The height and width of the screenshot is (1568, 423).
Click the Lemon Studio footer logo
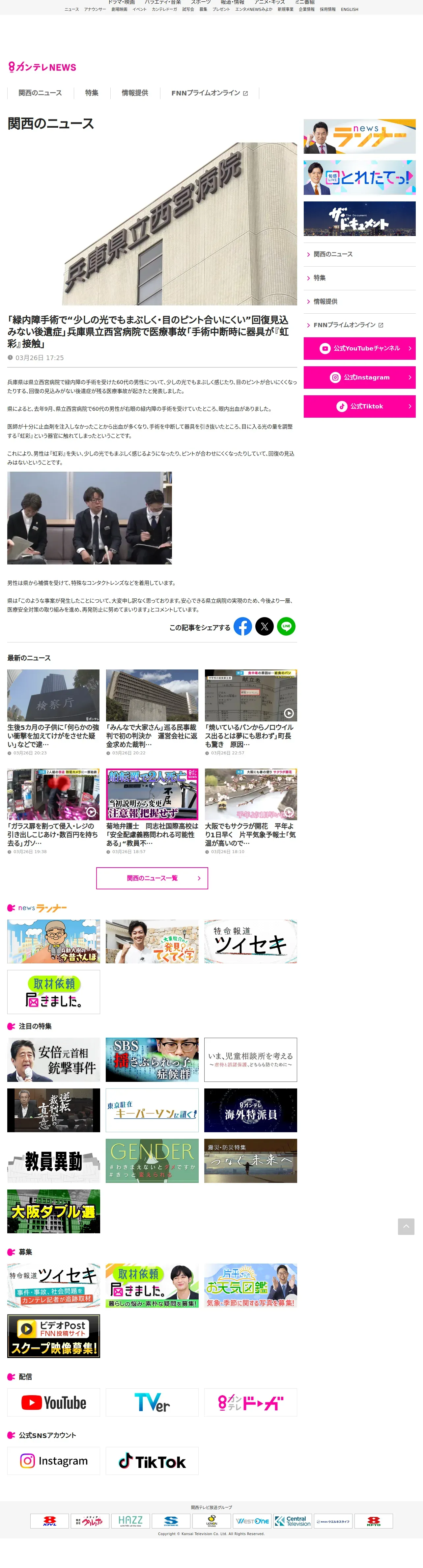211,1521
